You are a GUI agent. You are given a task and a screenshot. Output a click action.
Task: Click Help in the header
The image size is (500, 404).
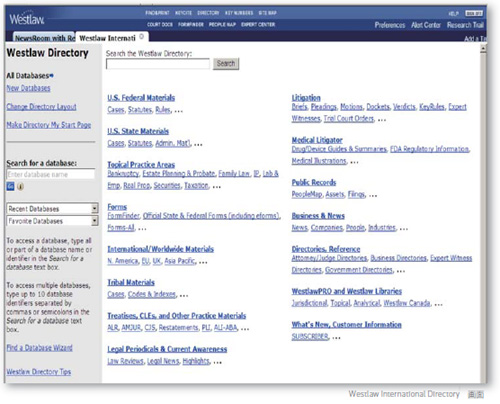point(453,14)
